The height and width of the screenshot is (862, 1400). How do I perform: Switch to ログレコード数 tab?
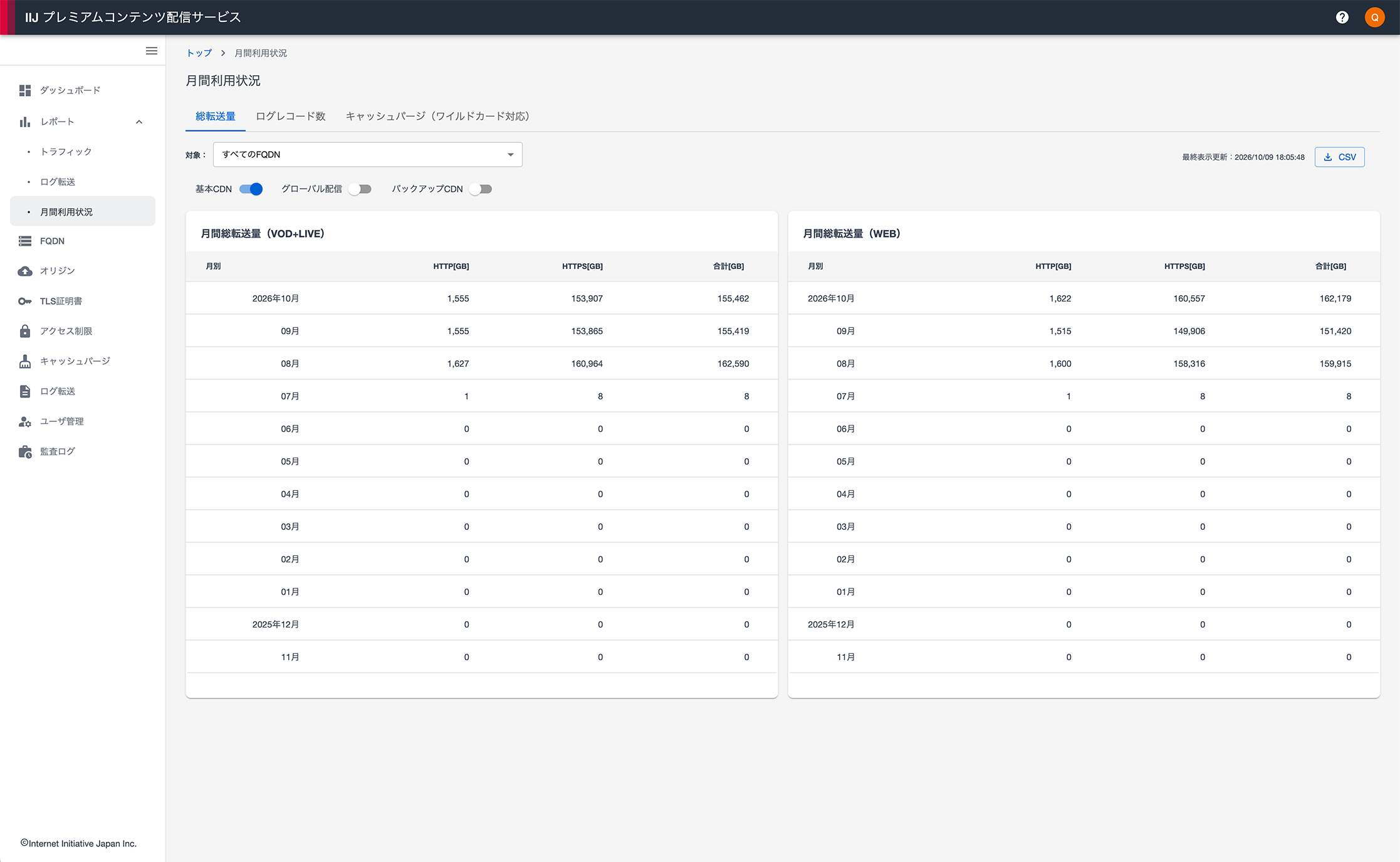coord(291,116)
